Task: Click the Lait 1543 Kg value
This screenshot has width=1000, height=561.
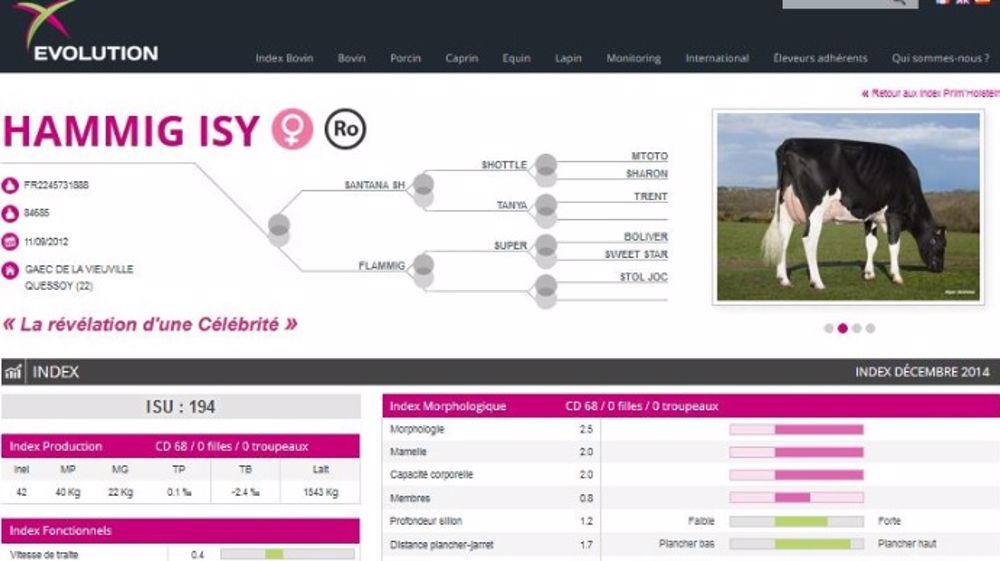Action: pyautogui.click(x=321, y=492)
